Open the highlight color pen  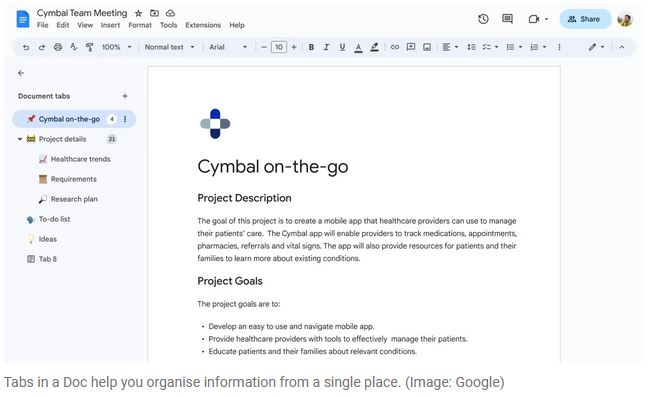pyautogui.click(x=374, y=47)
